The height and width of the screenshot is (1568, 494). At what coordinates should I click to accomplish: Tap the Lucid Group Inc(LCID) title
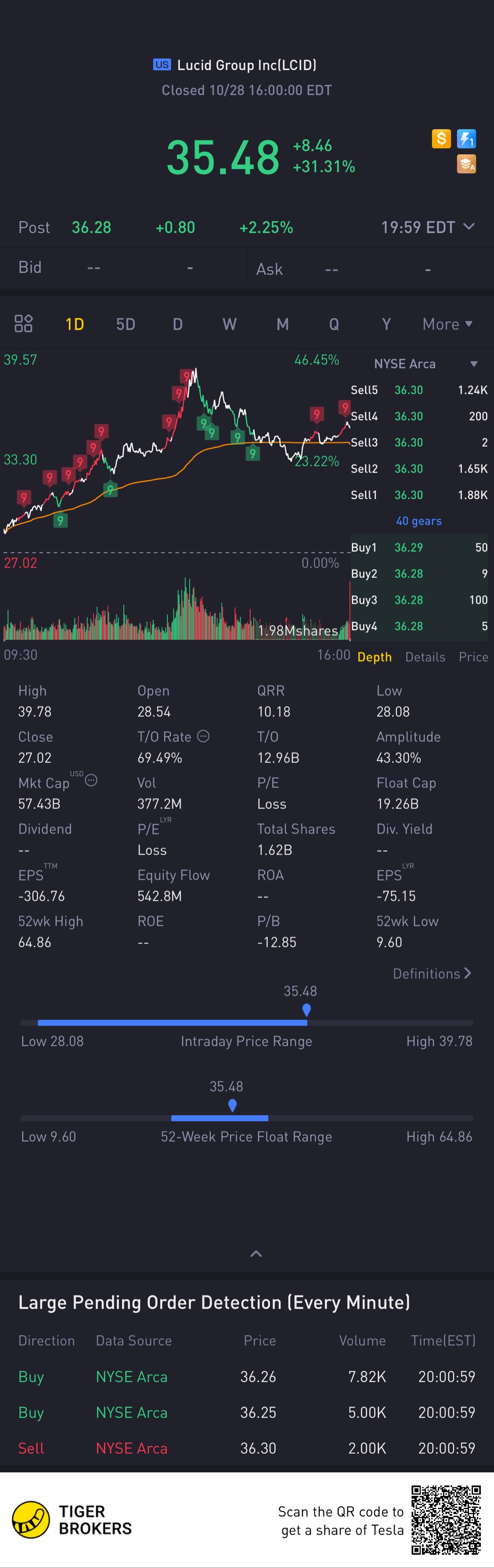[247, 65]
